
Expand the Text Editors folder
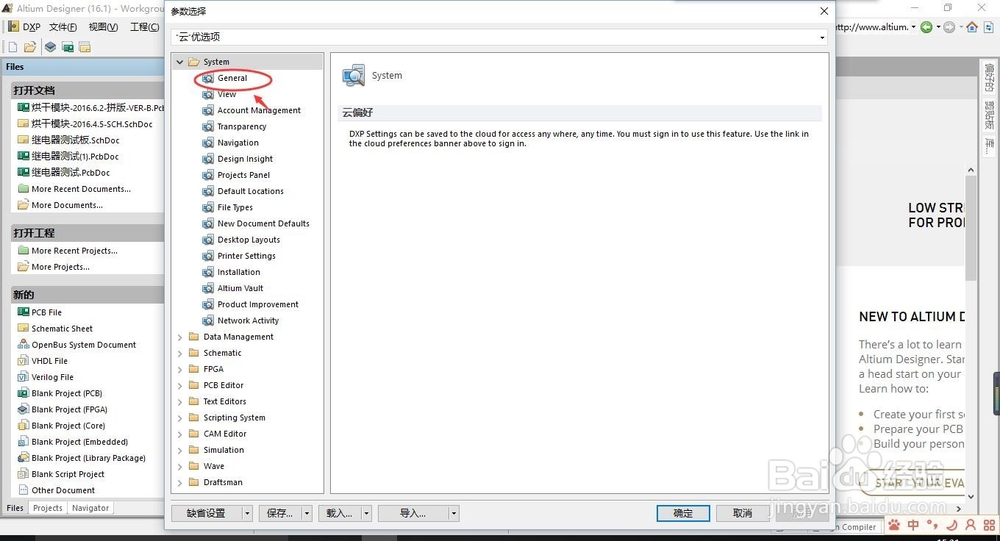pyautogui.click(x=180, y=401)
